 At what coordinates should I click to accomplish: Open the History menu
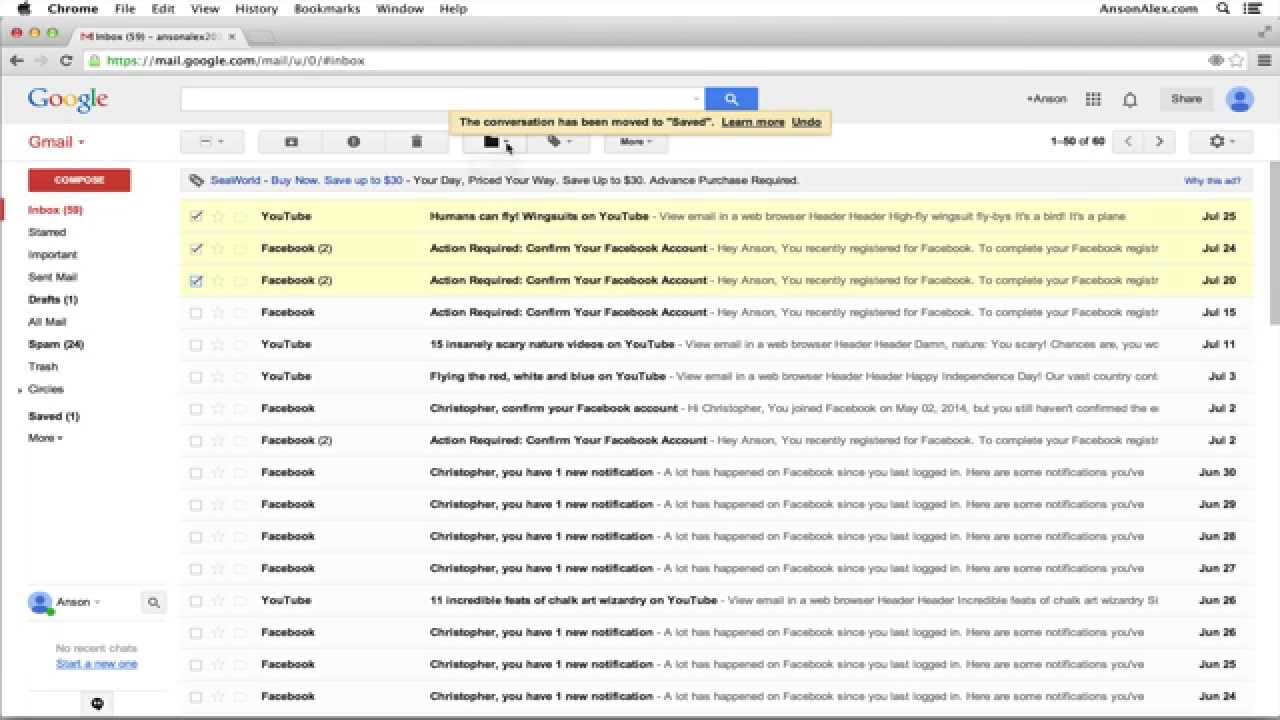click(256, 9)
